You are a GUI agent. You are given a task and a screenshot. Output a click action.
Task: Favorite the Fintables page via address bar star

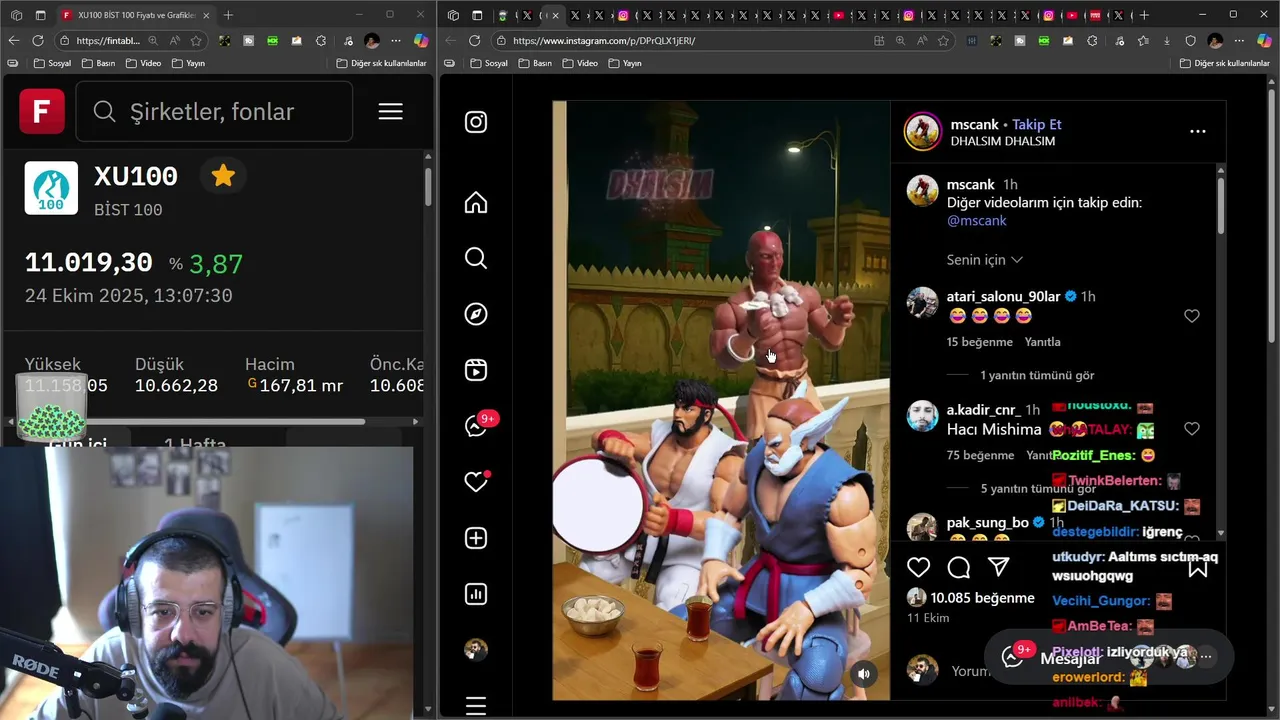pos(196,40)
